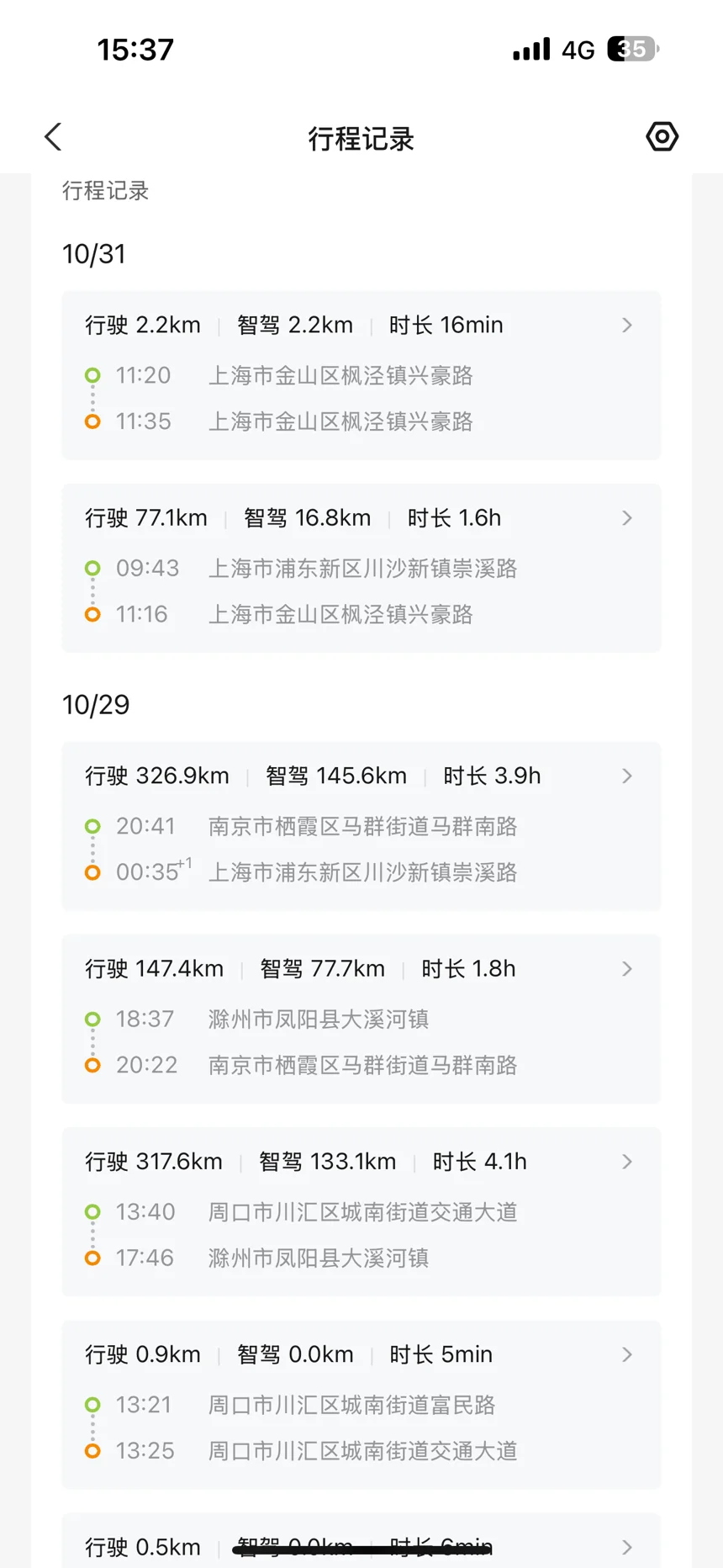
Task: Tap the home indicator bar
Action: [361, 1549]
